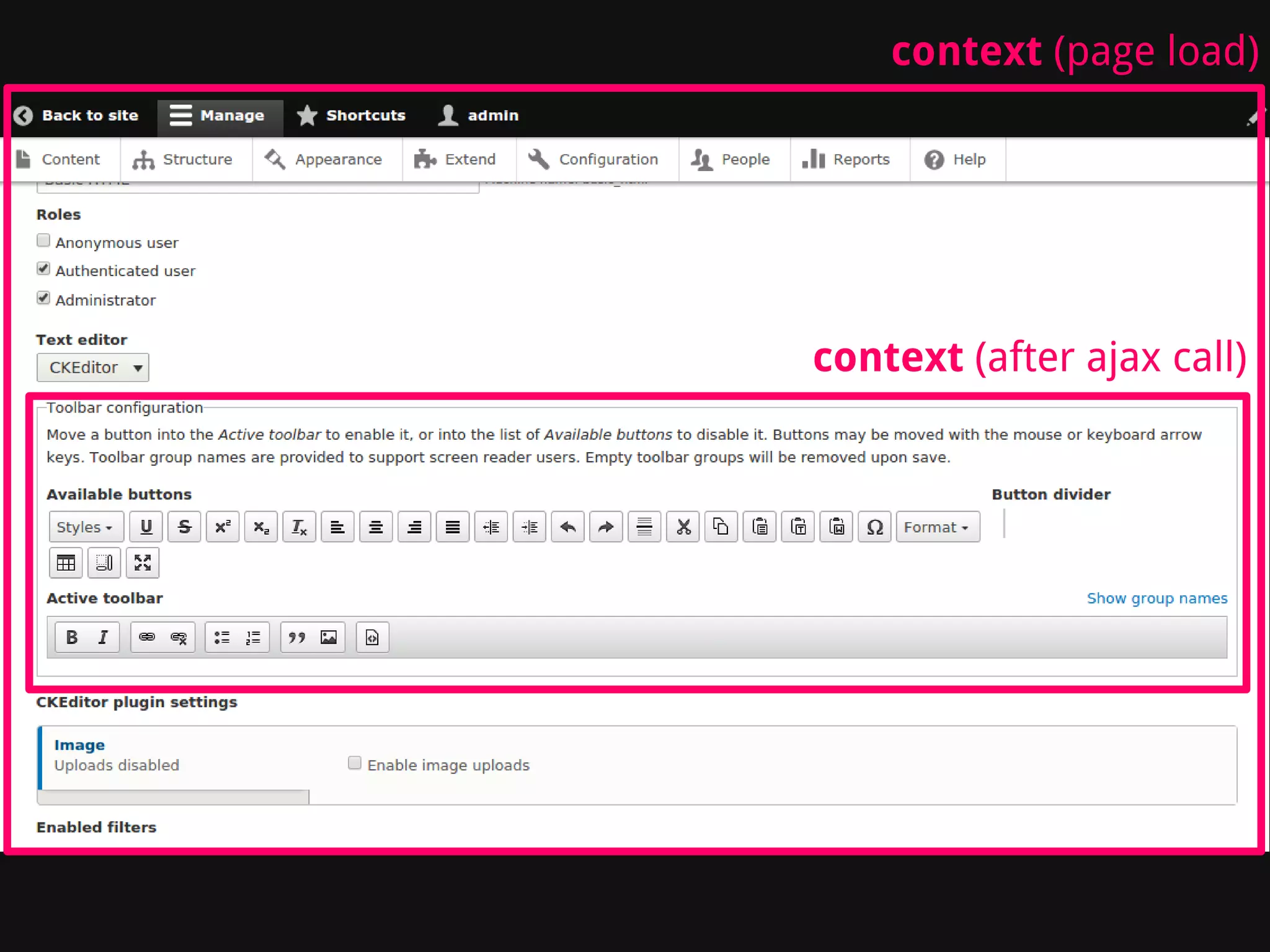The image size is (1270, 952).
Task: Click the Redo arrow button
Action: pos(606,527)
